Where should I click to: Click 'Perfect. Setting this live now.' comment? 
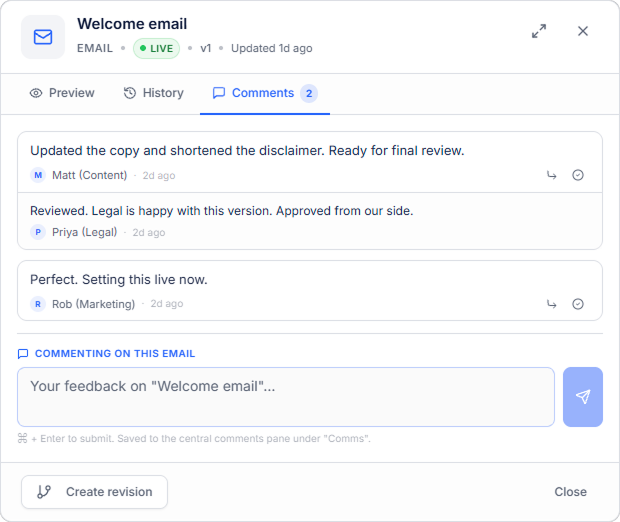tap(119, 280)
